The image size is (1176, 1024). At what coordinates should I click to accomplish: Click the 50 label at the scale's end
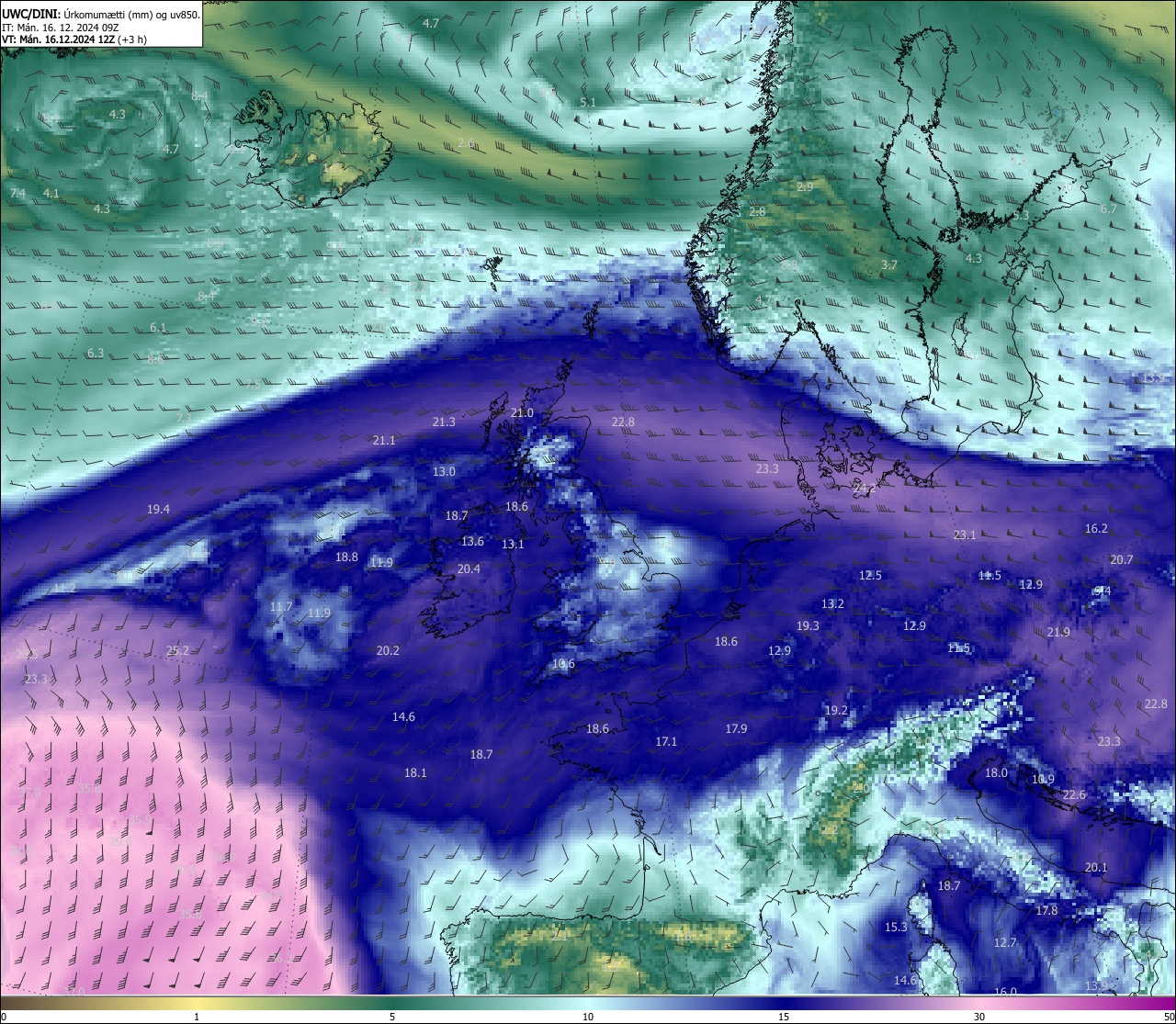(1169, 1017)
